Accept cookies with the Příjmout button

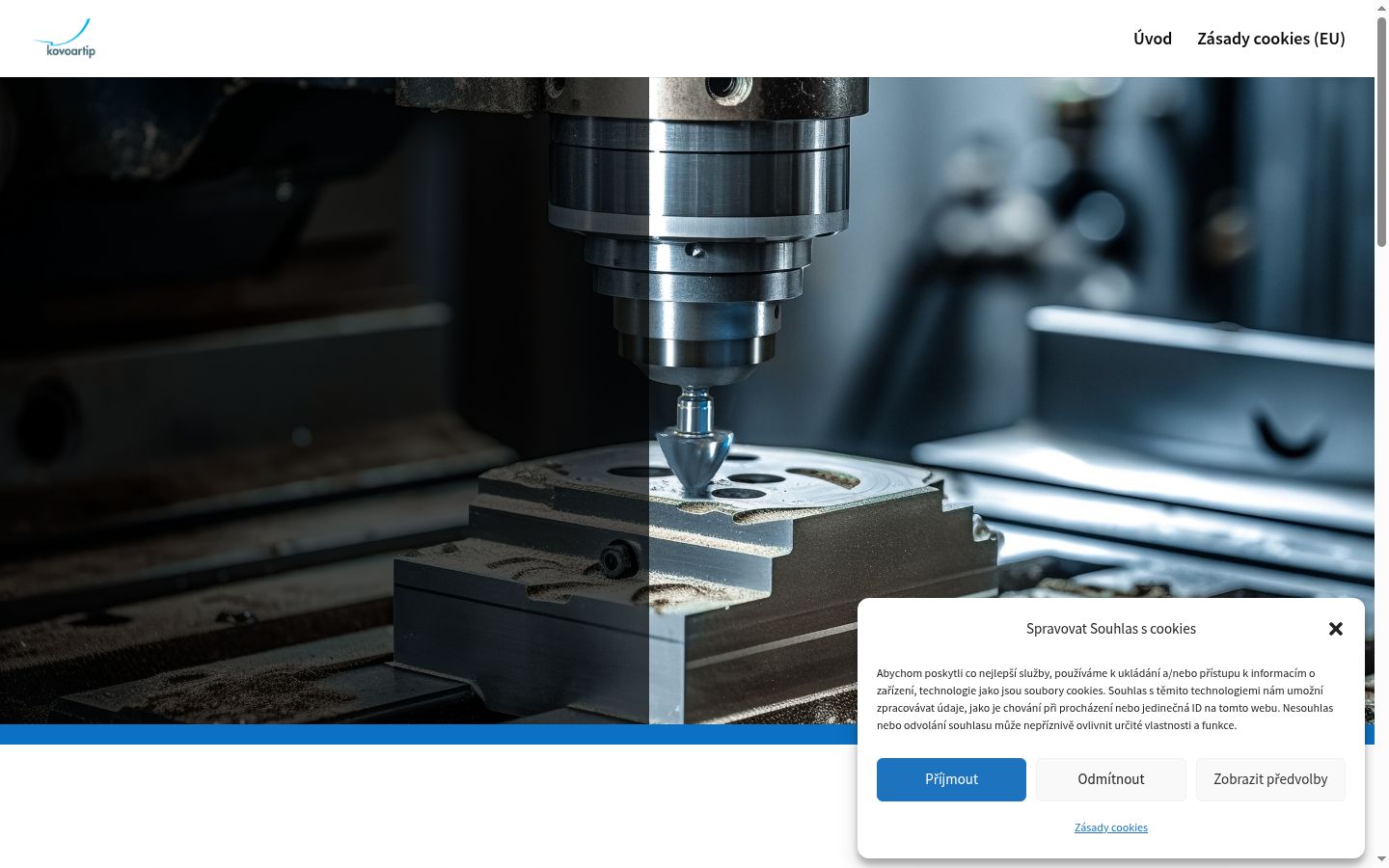(x=951, y=779)
